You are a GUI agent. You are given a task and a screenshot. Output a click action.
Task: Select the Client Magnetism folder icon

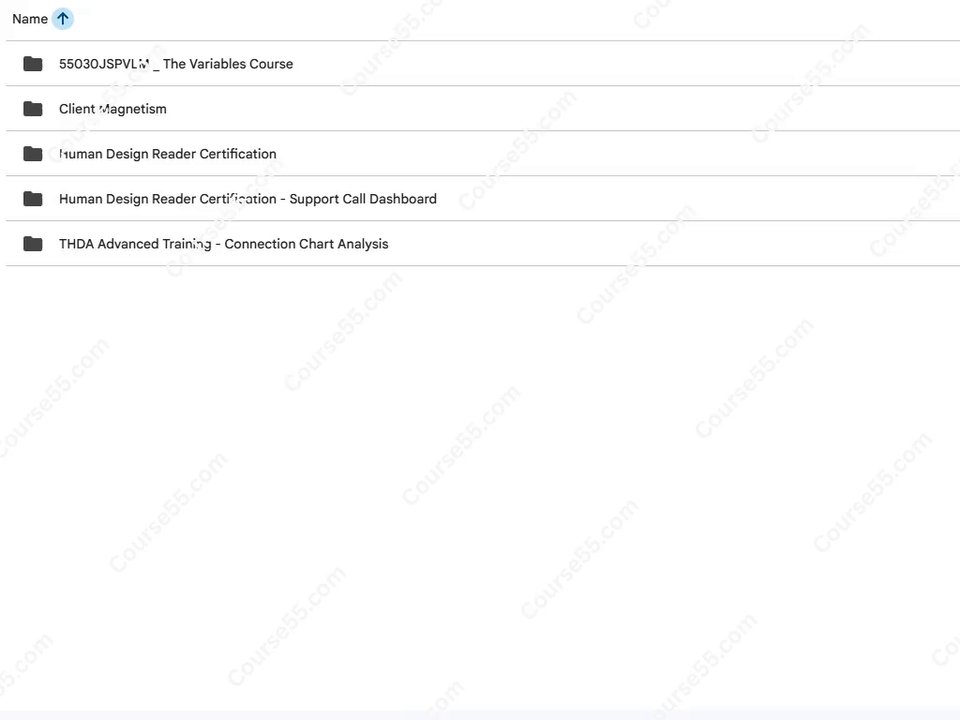[x=32, y=109]
